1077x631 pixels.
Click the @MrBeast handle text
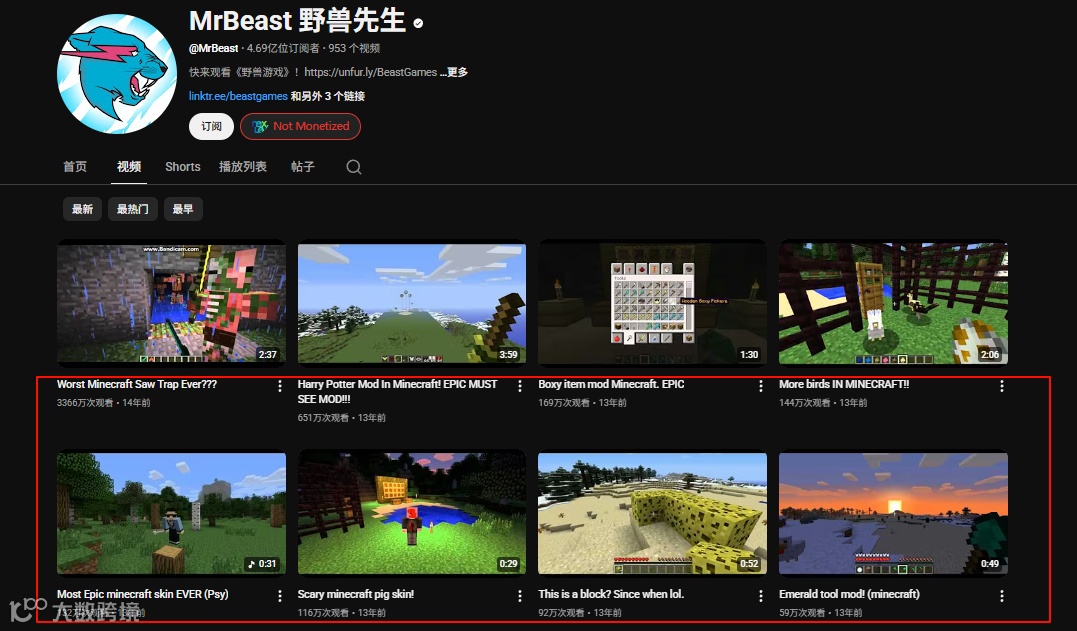click(x=214, y=48)
